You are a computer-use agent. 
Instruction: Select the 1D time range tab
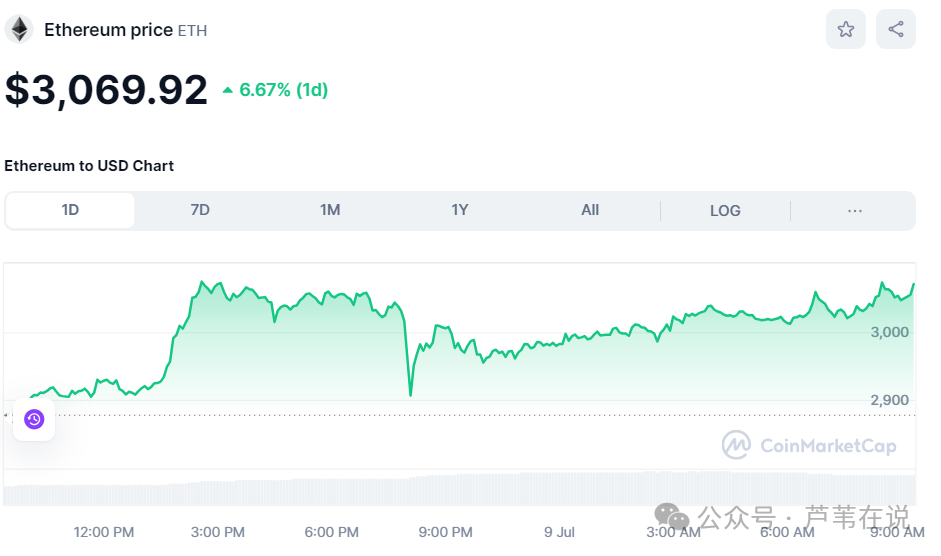(70, 210)
